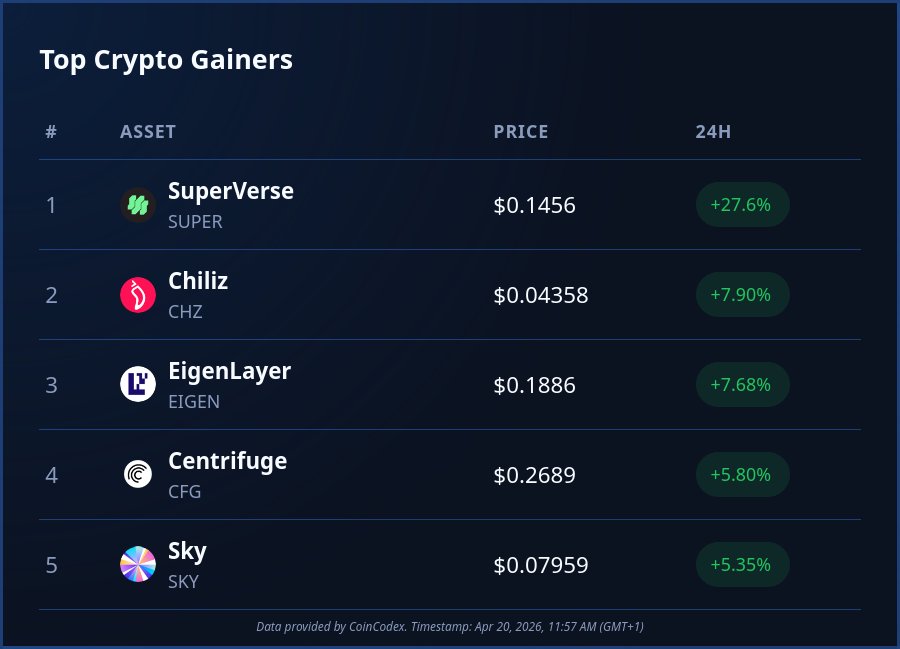Open the EigenLayer asset name link

click(x=229, y=371)
